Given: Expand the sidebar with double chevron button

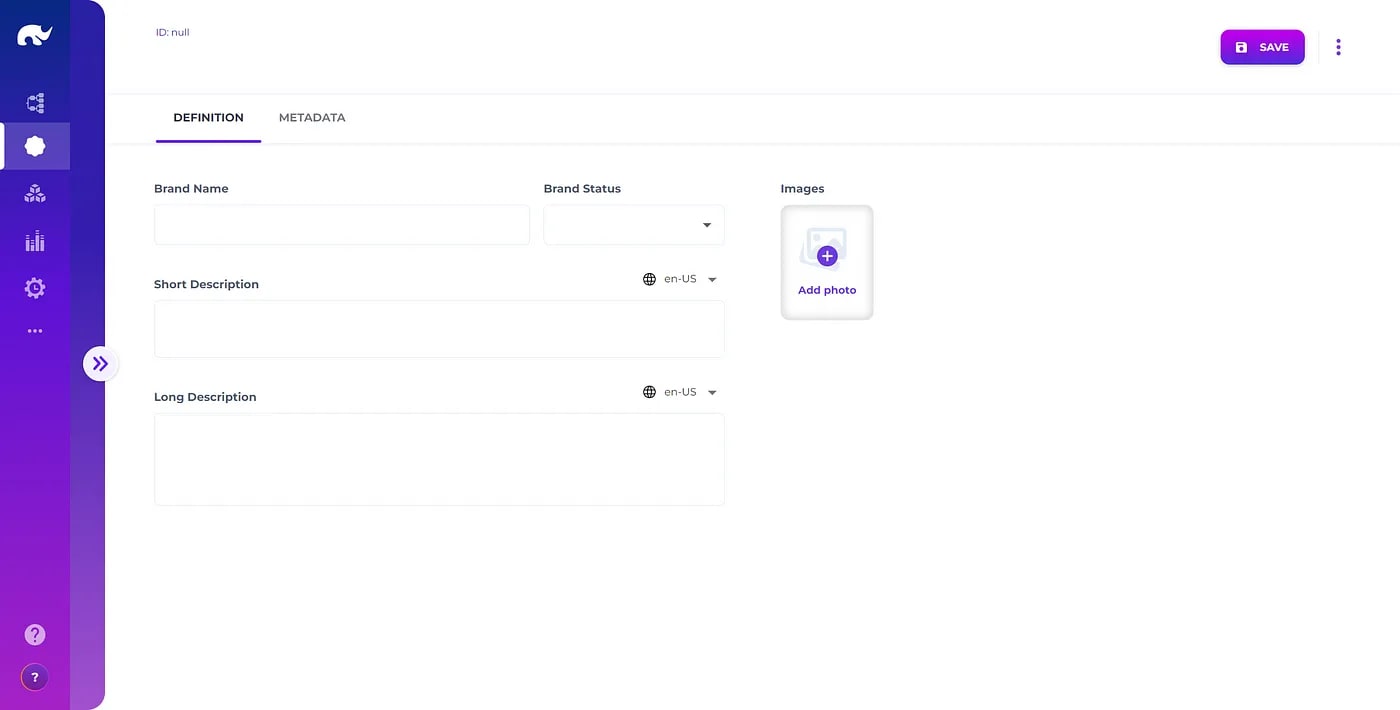Looking at the screenshot, I should pos(100,363).
